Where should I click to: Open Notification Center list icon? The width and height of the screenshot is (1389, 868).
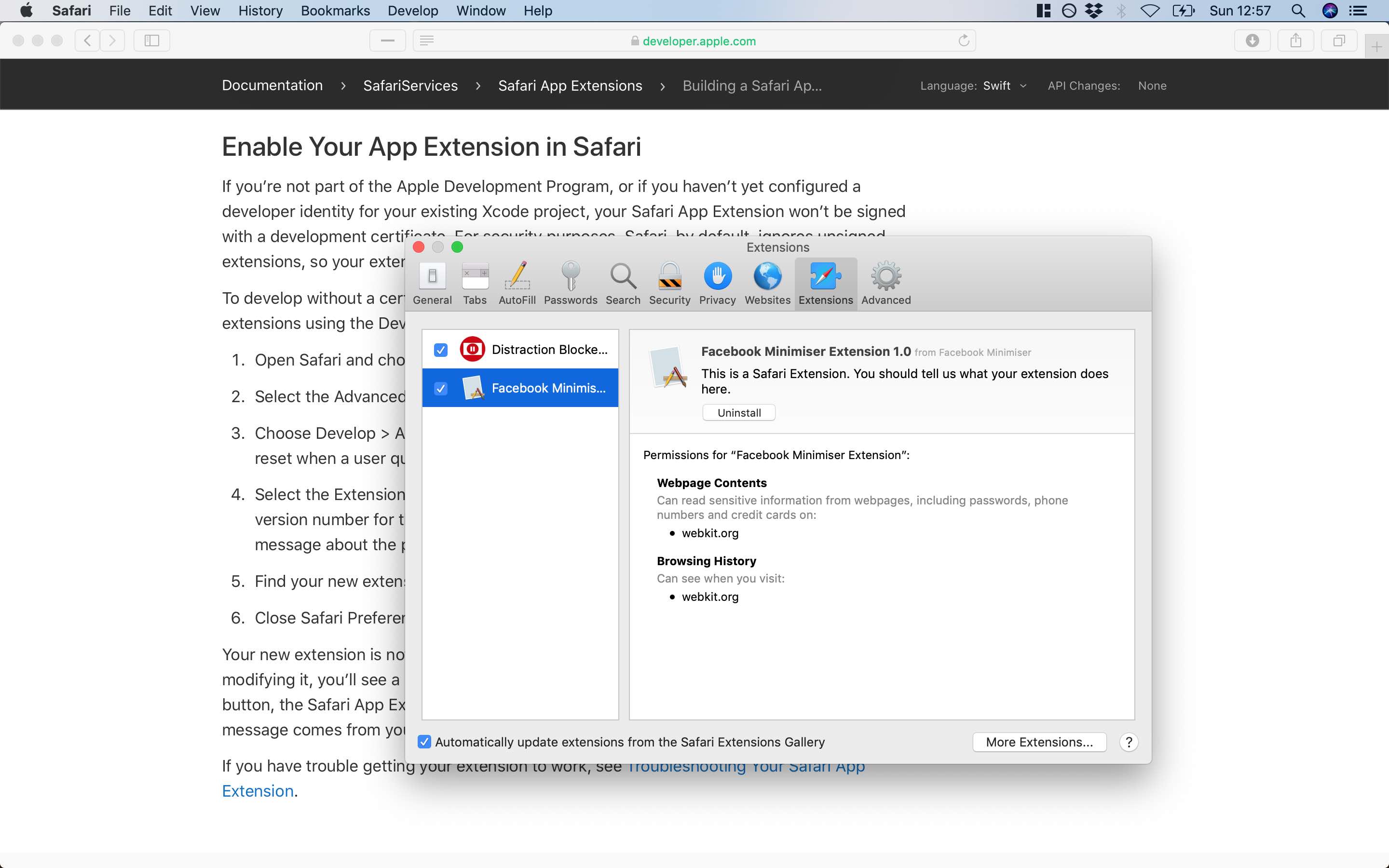tap(1358, 10)
